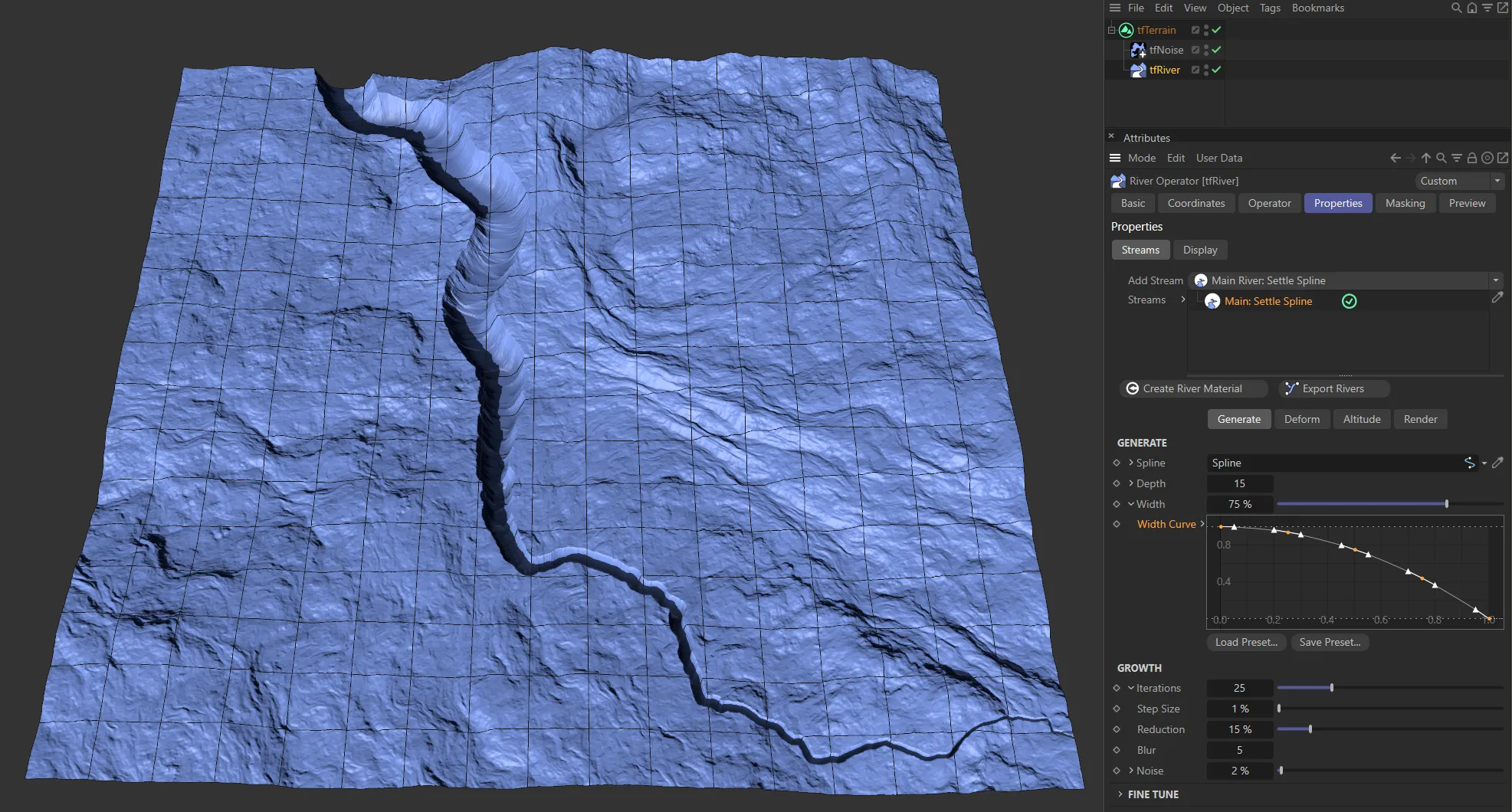Screen dimensions: 1512x812
Task: Open the search icon in Object Manager
Action: tap(1455, 8)
